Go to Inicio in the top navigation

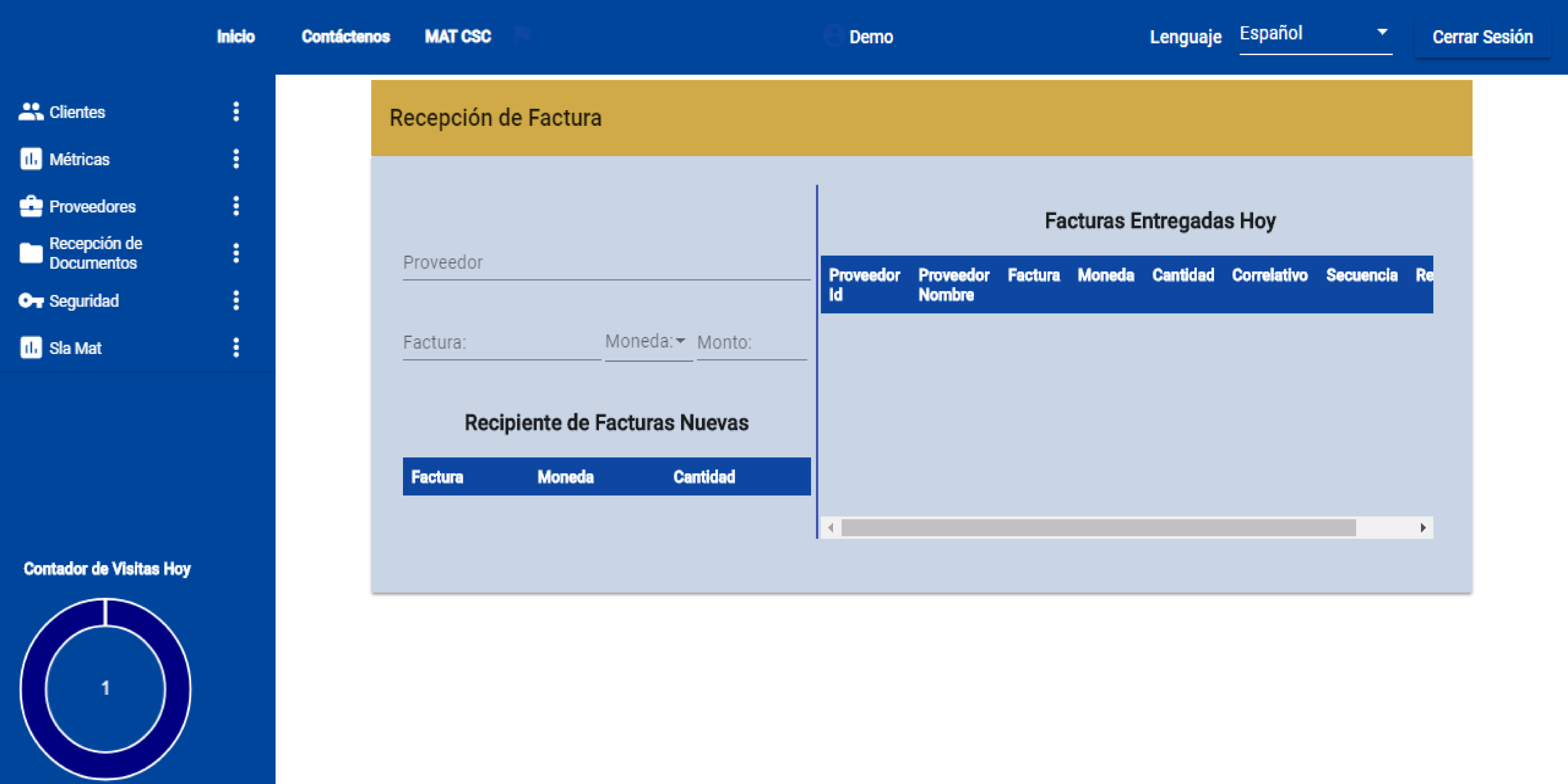click(x=236, y=36)
